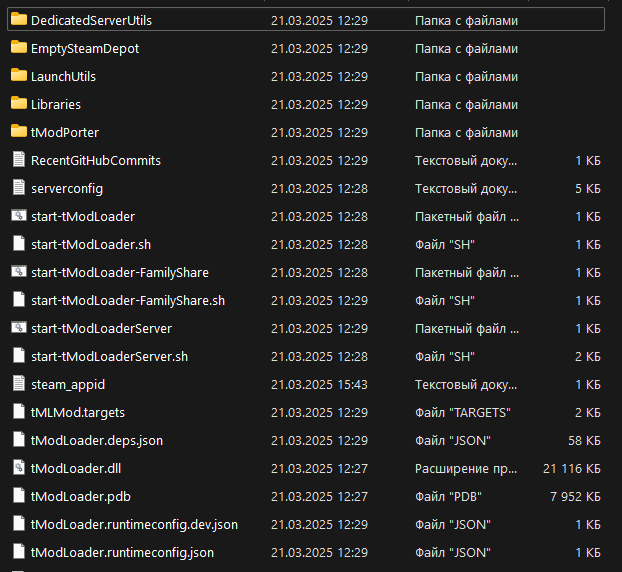This screenshot has width=622, height=572.
Task: Click the tModLoader.deps.json file name
Action: 97,440
